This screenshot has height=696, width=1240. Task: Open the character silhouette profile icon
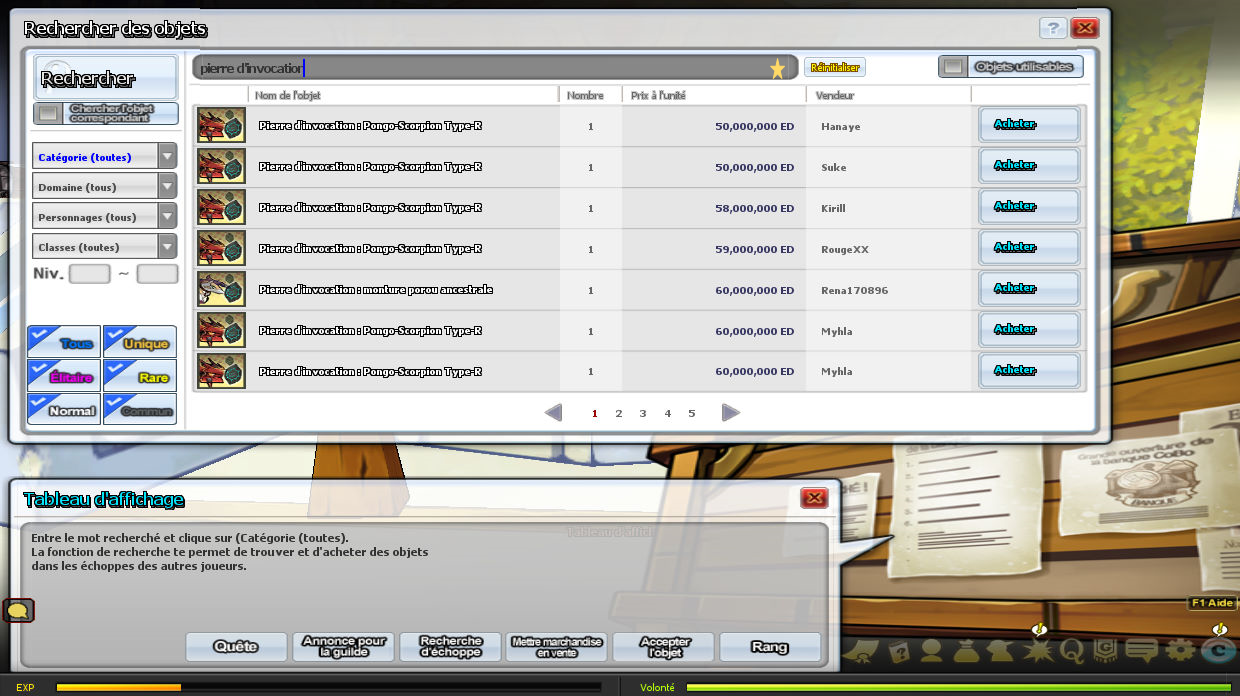pyautogui.click(x=932, y=650)
